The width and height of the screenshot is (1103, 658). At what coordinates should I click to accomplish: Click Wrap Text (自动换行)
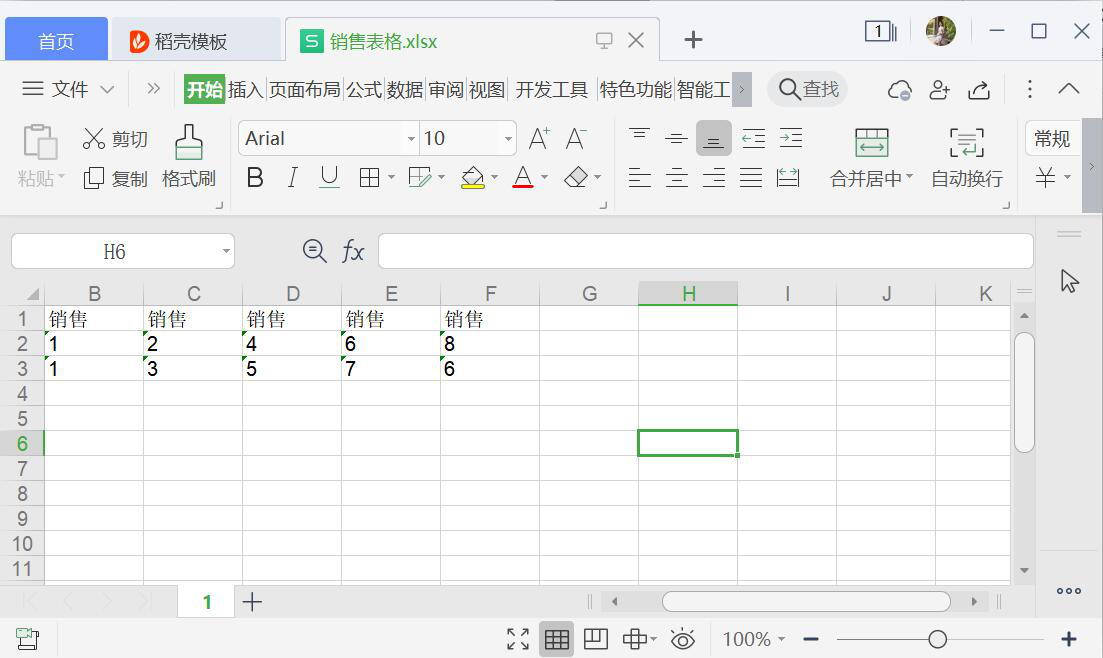[x=967, y=158]
